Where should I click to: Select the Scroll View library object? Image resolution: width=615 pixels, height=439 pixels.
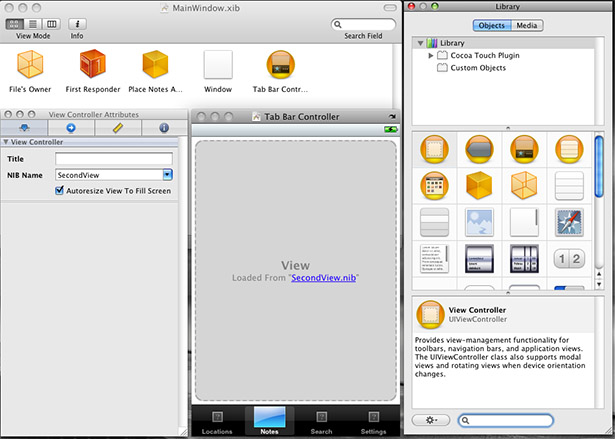(x=524, y=222)
